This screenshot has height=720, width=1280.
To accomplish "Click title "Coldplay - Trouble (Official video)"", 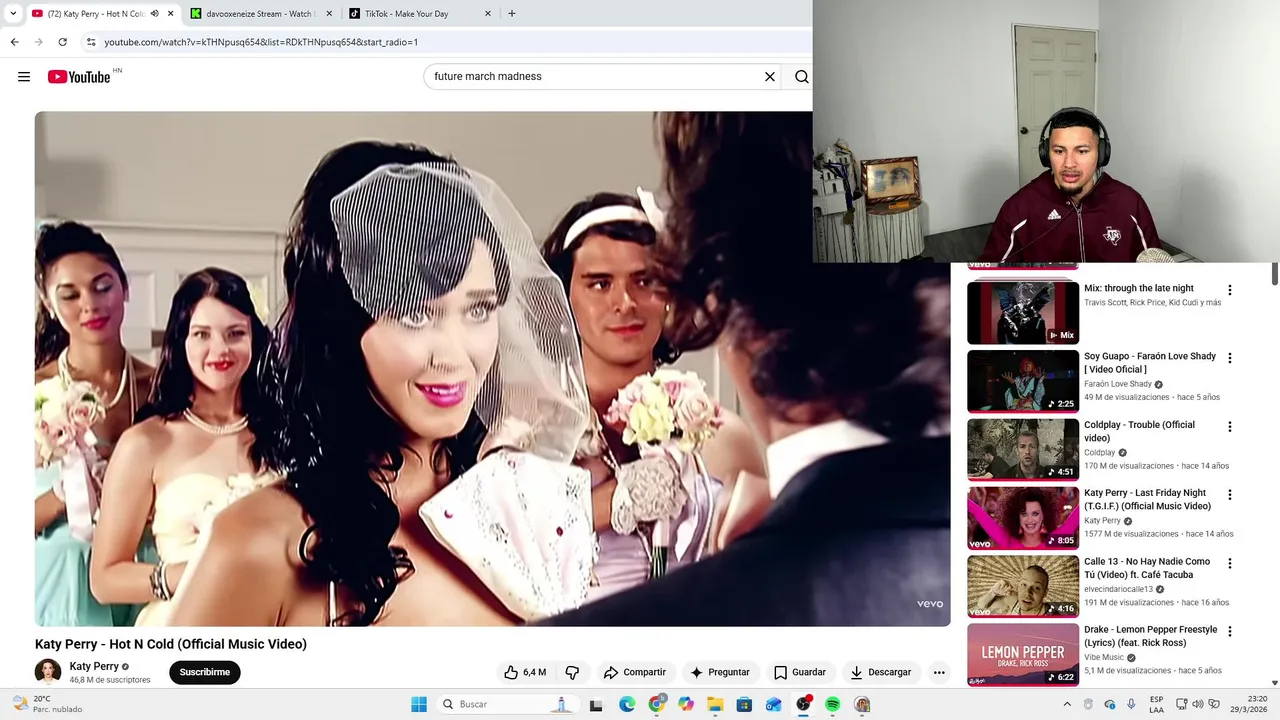I will [x=1139, y=431].
